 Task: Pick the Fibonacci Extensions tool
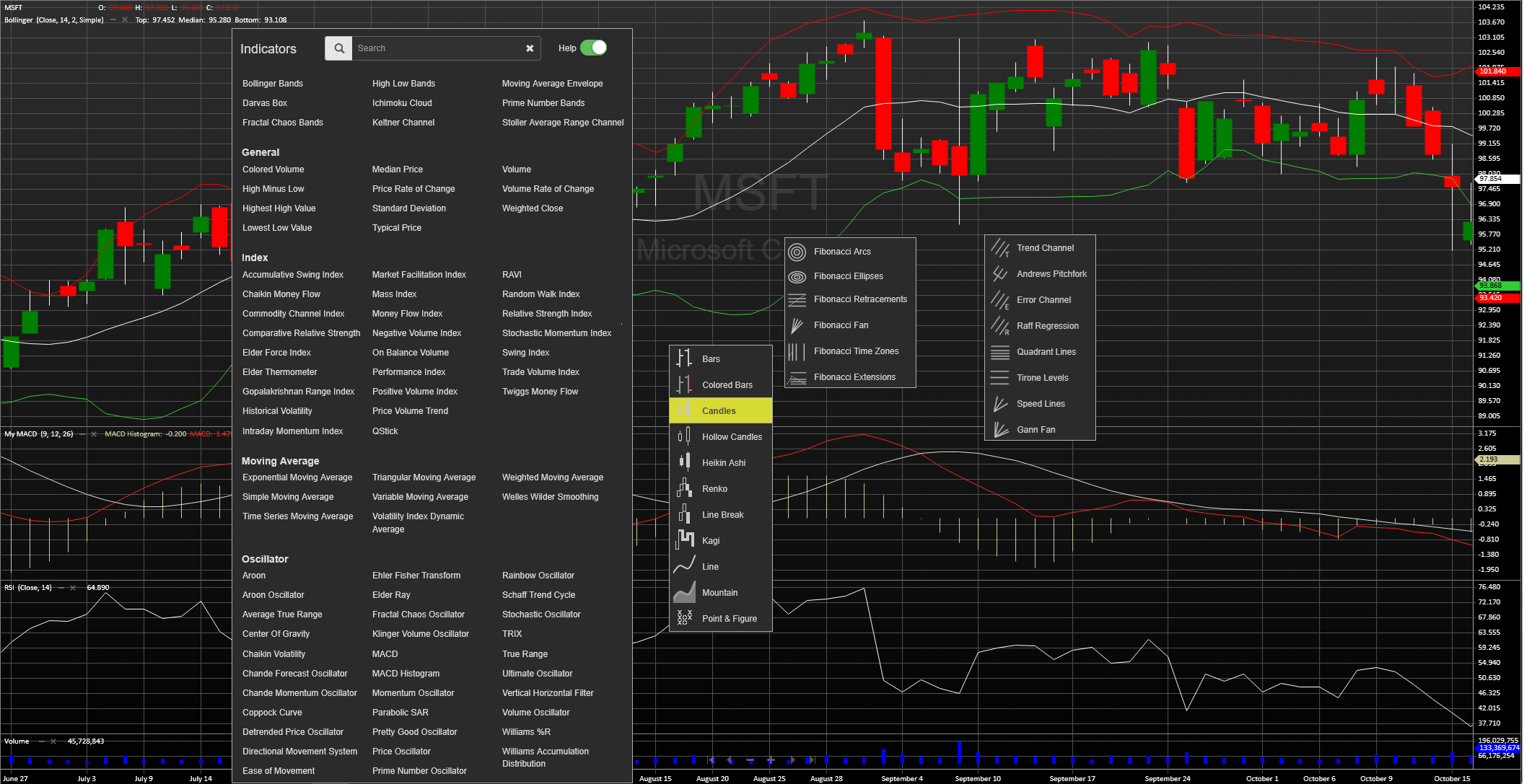pyautogui.click(x=850, y=377)
